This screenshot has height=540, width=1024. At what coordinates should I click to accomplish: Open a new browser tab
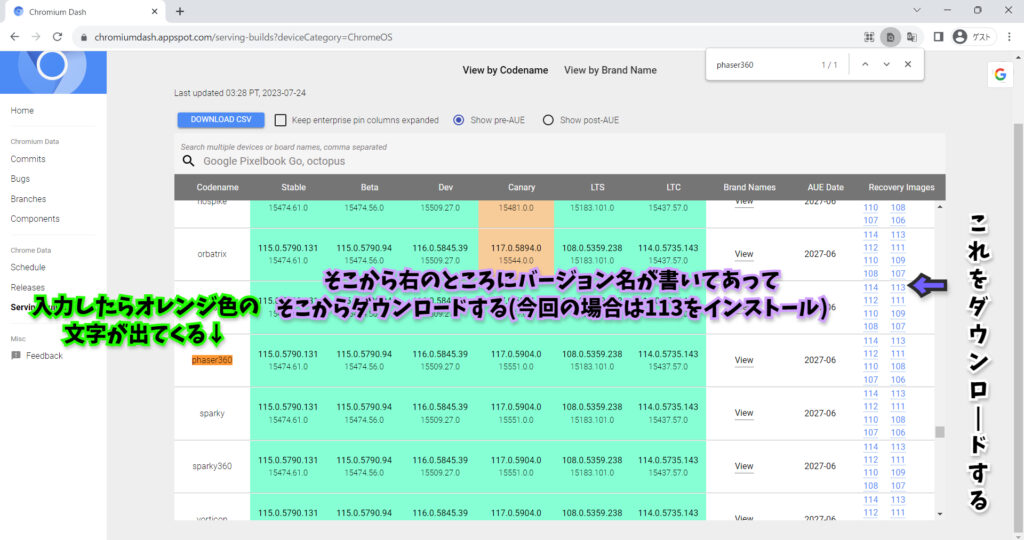click(x=180, y=11)
